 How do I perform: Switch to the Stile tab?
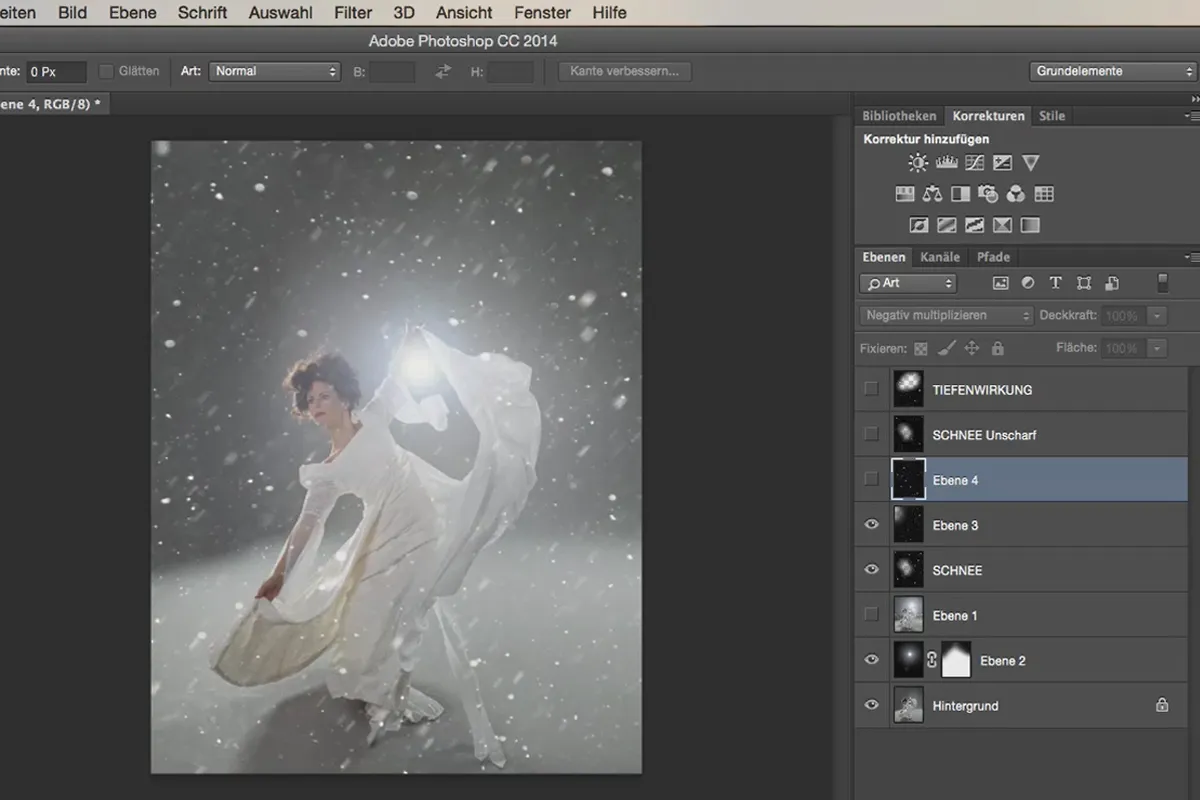(1052, 116)
